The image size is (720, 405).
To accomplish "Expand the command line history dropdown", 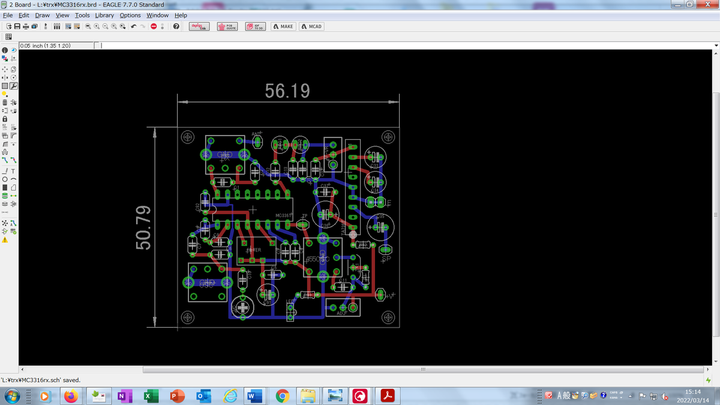I will [x=716, y=45].
